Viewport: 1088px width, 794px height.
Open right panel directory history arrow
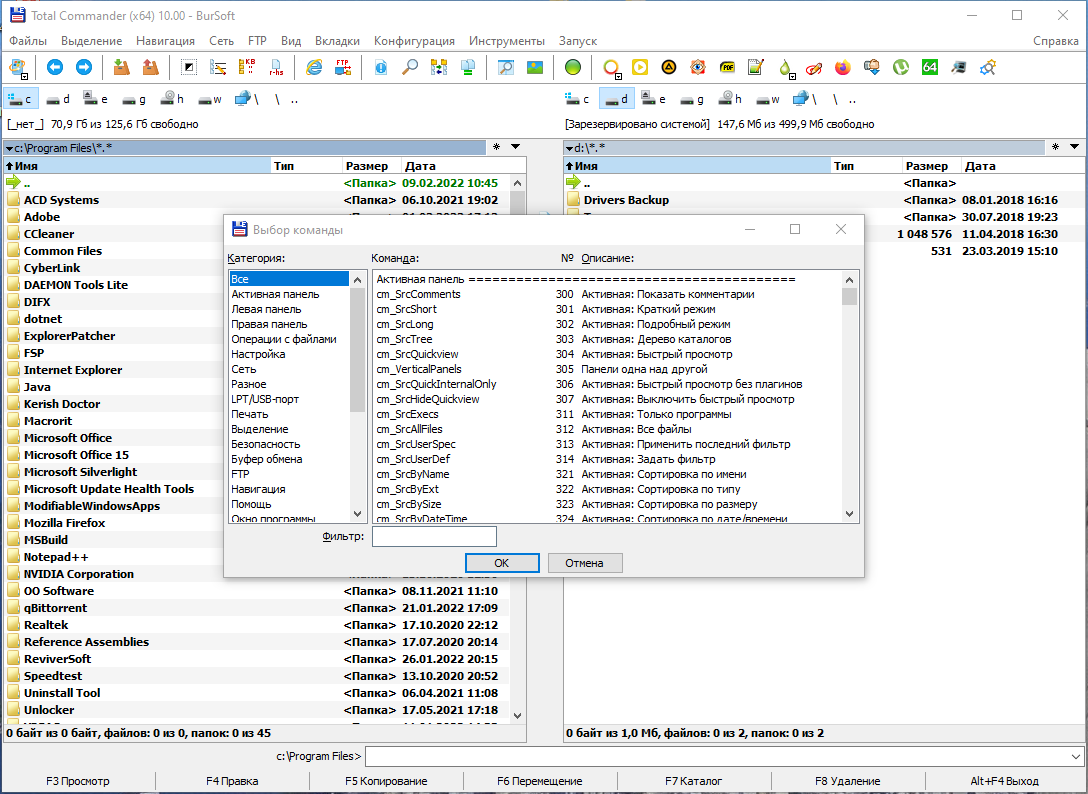tap(1075, 146)
